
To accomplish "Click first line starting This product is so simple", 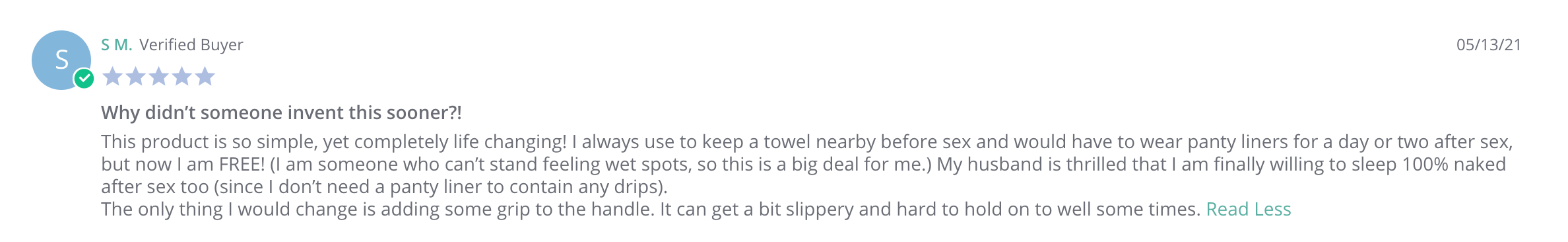I will tap(806, 142).
